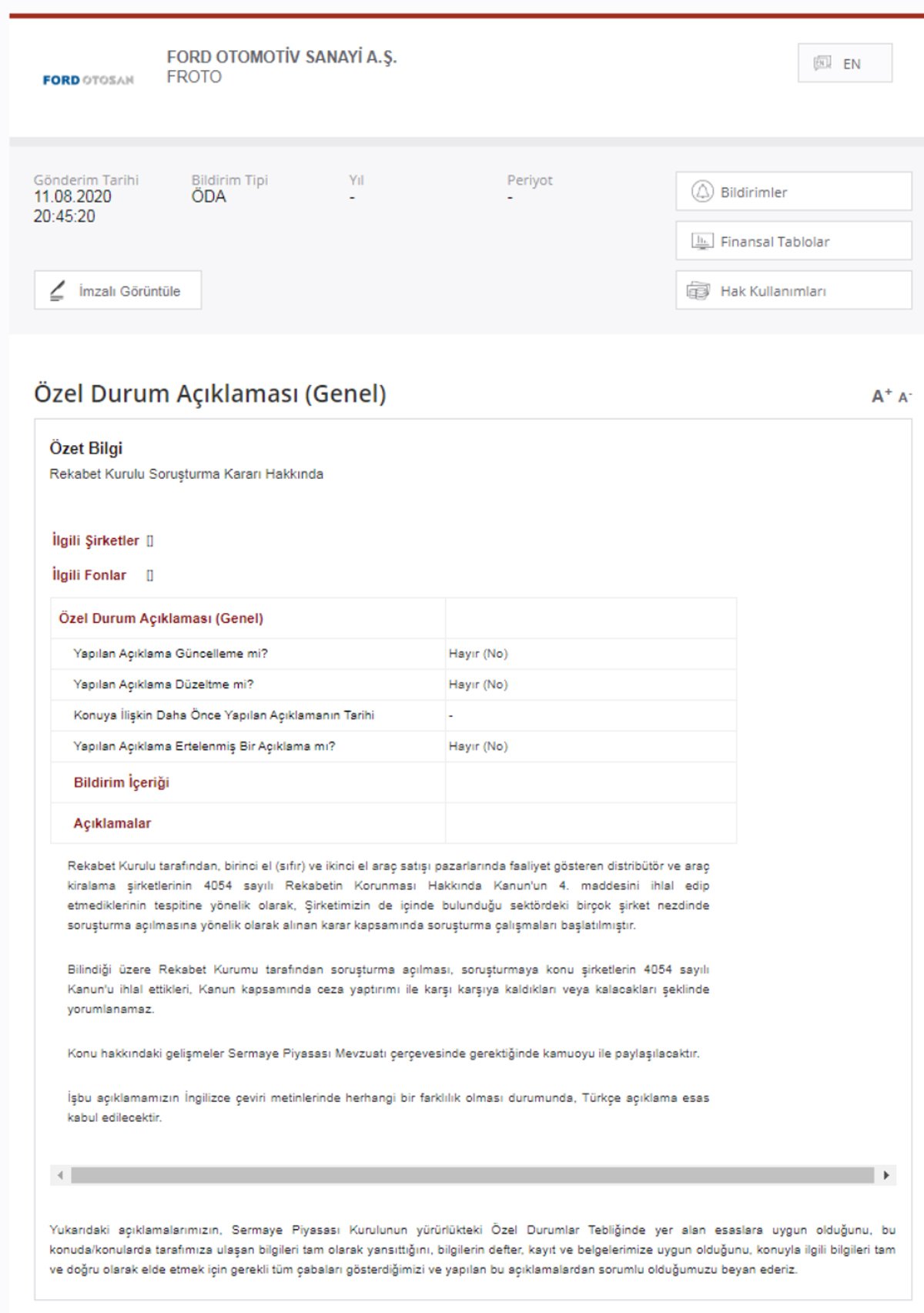Click the FROTO ticker text
Viewport: 924px width, 1313px height.
(194, 77)
